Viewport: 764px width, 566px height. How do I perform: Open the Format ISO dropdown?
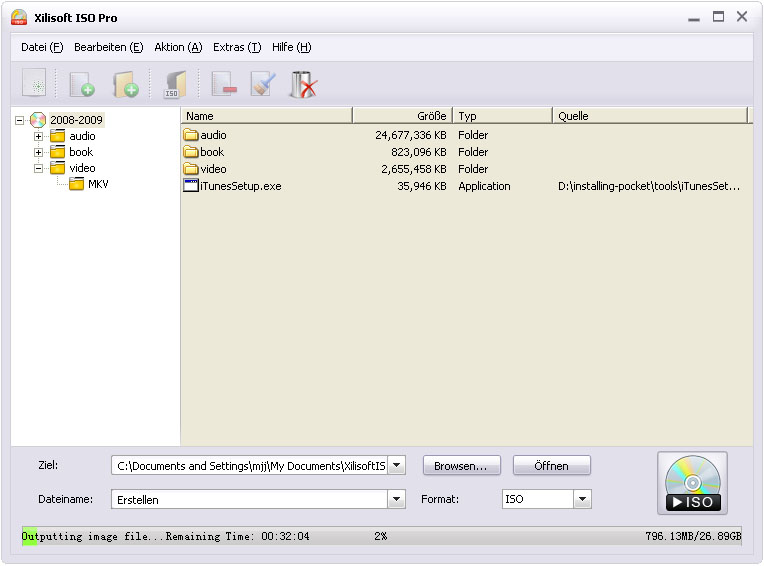point(582,499)
